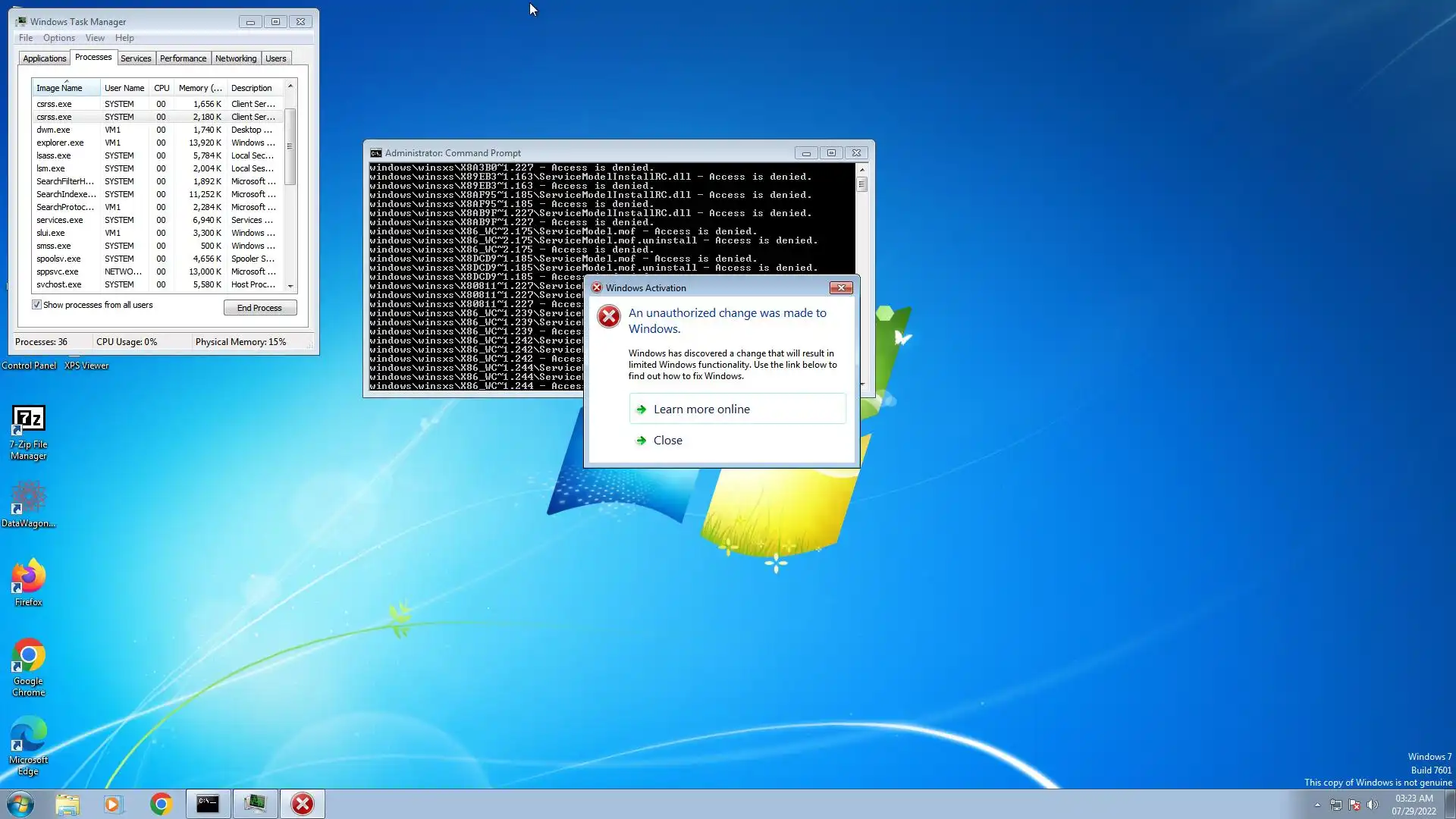Toggle Show processes from all users
This screenshot has height=819, width=1456.
[36, 305]
